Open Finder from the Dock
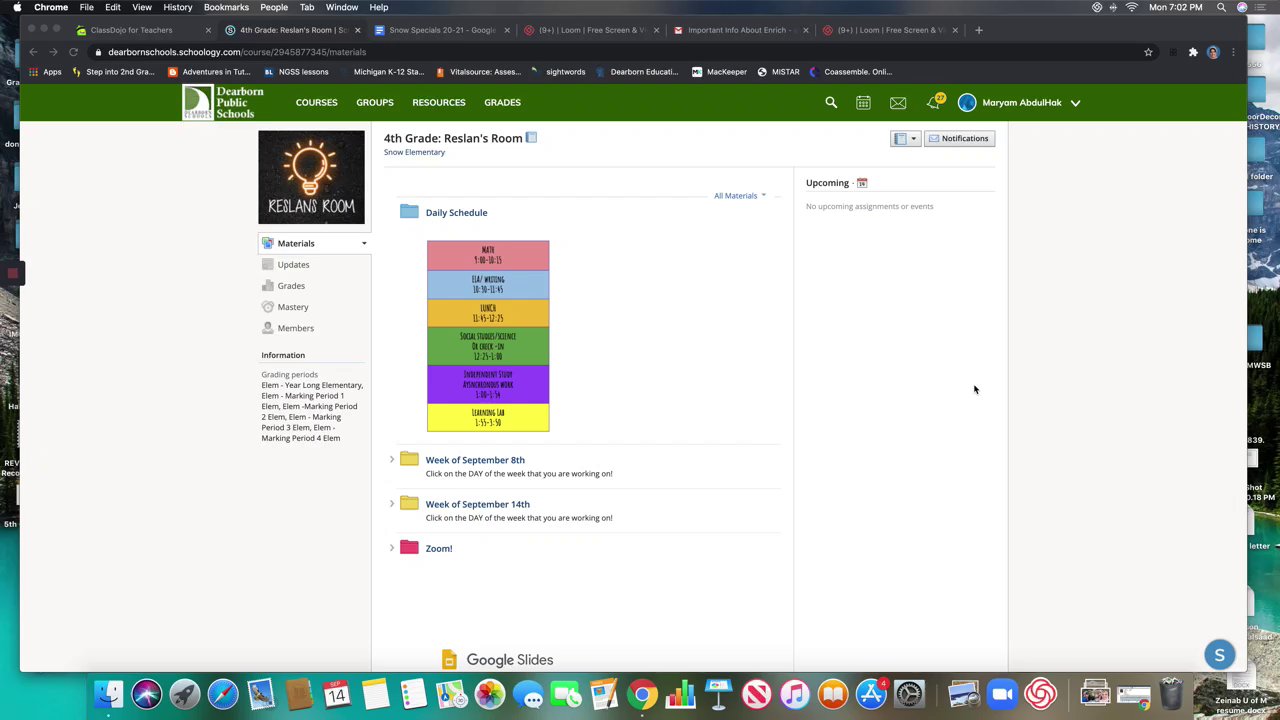This screenshot has height=720, width=1280. point(108,693)
